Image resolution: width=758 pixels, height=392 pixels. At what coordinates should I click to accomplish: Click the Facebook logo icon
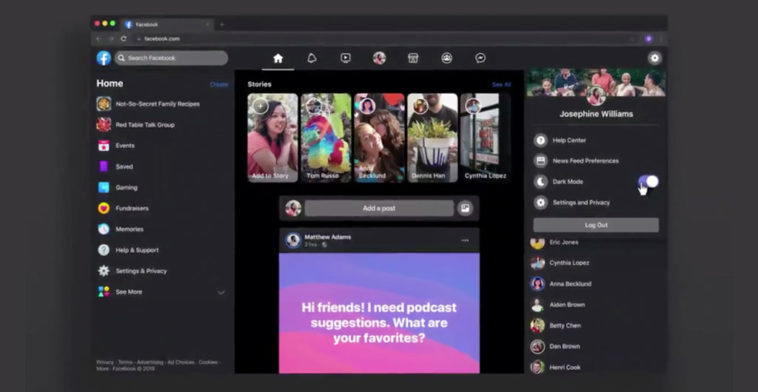pos(103,58)
